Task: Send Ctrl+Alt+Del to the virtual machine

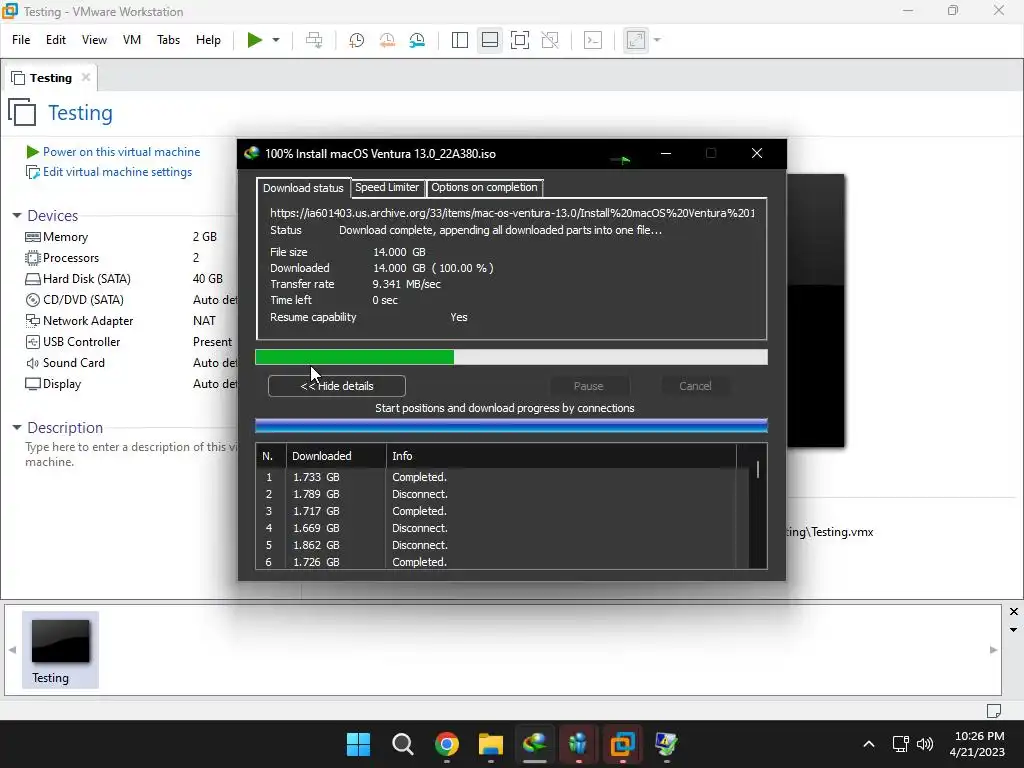Action: [314, 40]
